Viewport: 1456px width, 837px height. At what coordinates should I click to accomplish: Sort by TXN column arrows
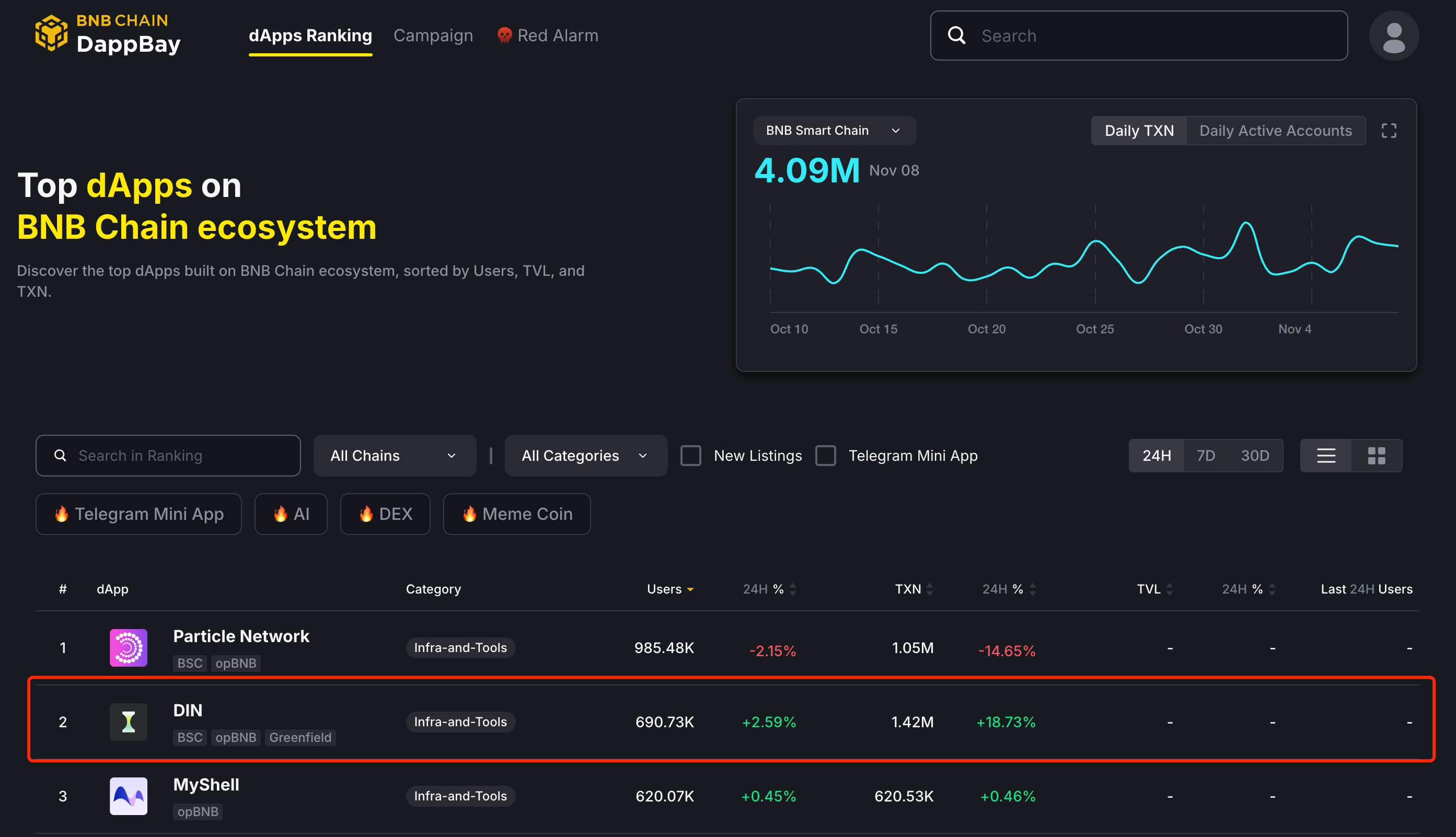tap(930, 589)
